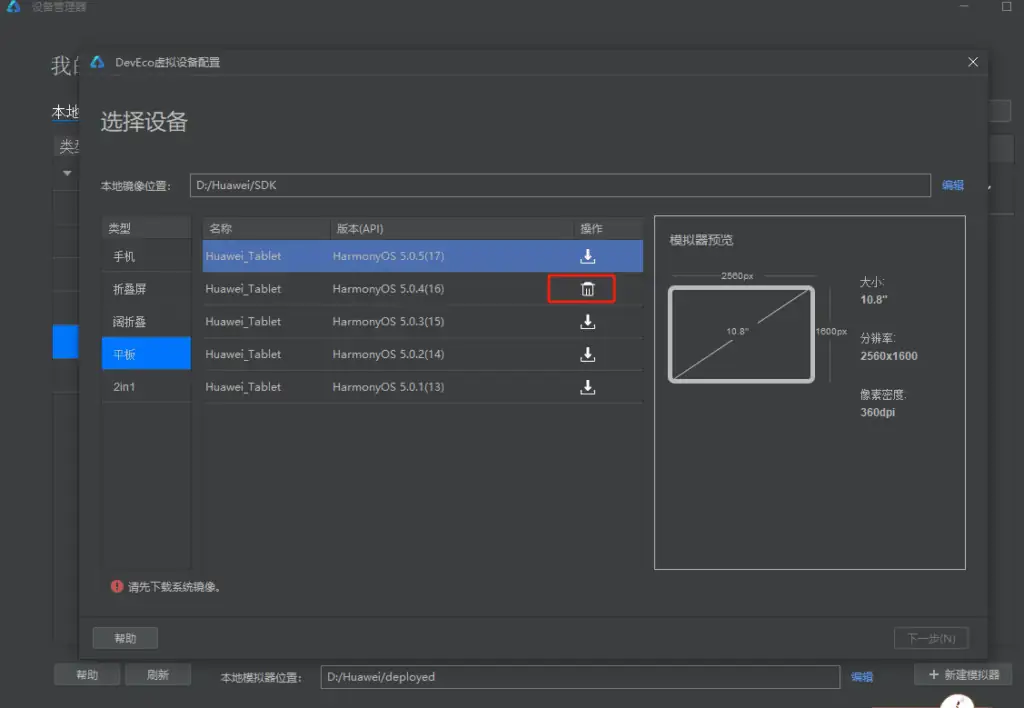
Task: Close the DevEco virtual device dialog
Action: point(973,62)
